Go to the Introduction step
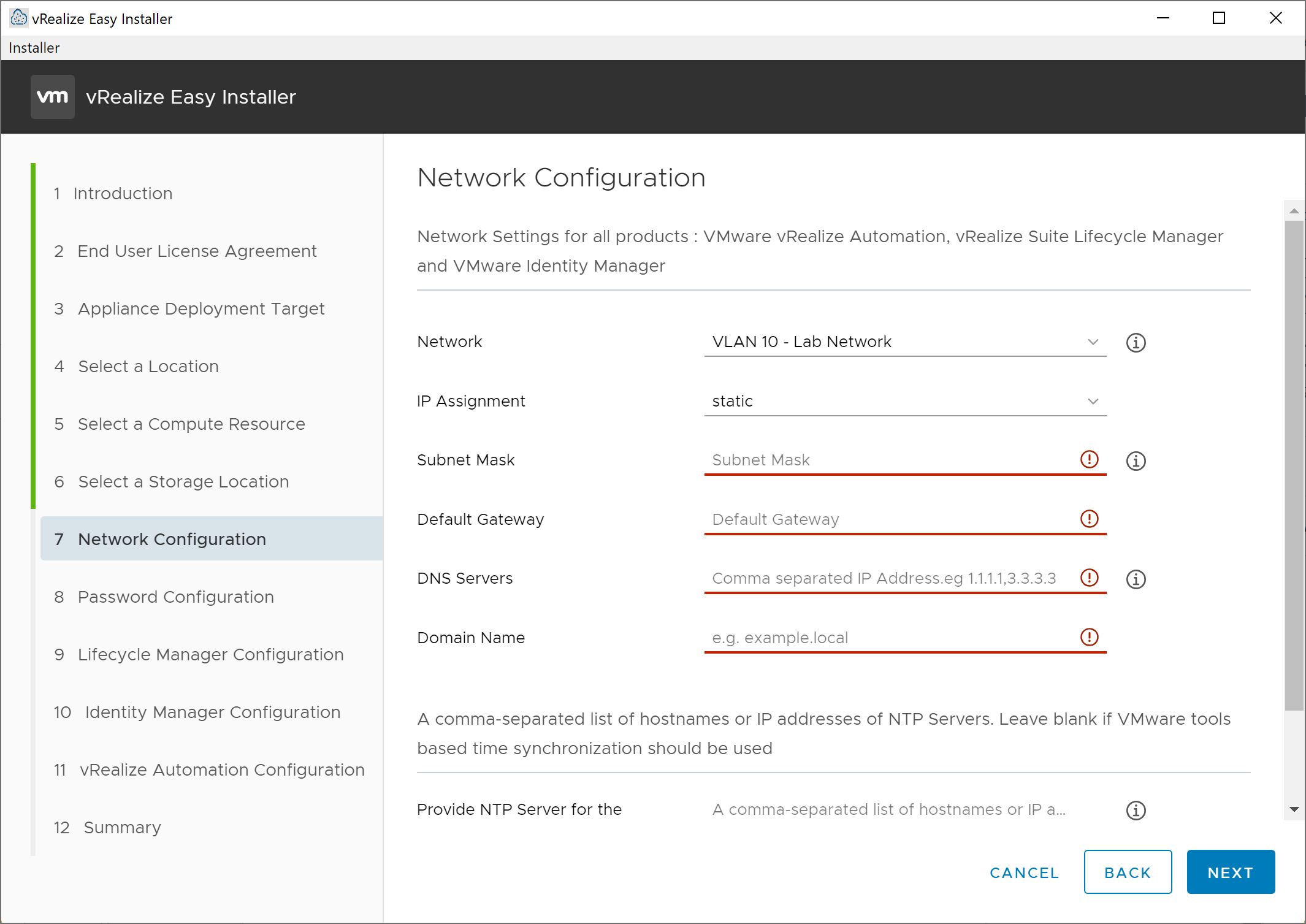This screenshot has width=1306, height=924. pos(123,193)
